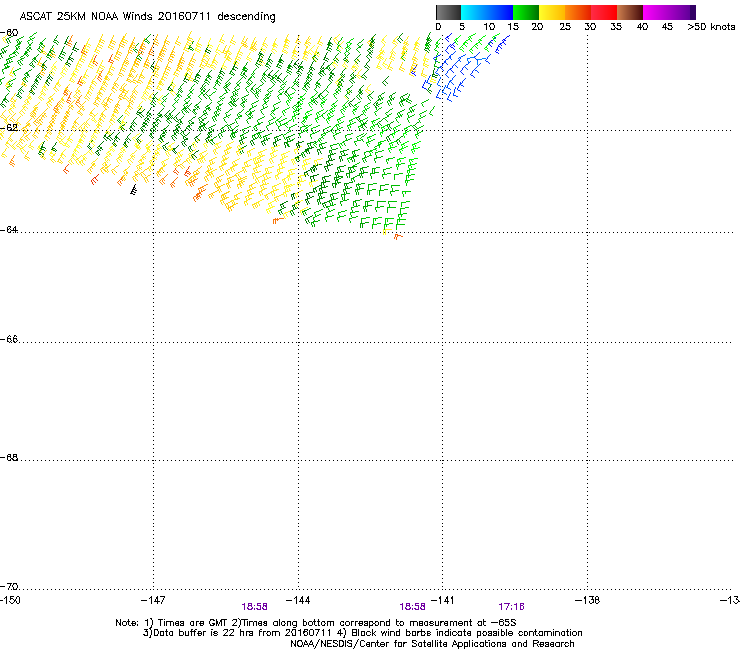
Task: Click the '35' label under the color bar
Action: [616, 27]
